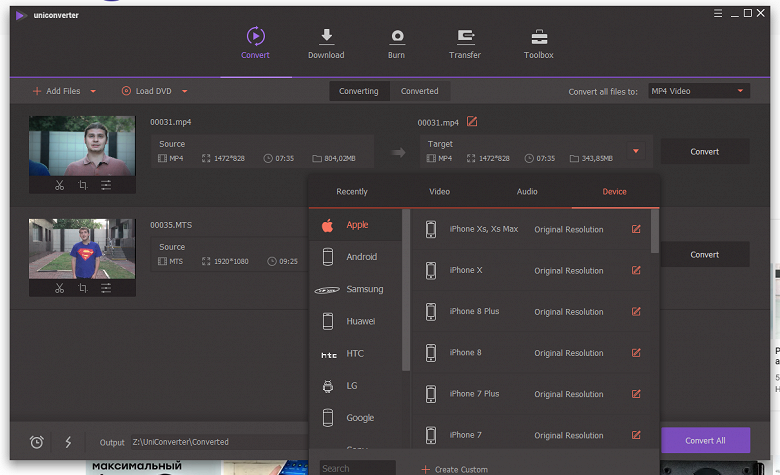Open the MP4 Video format dropdown
This screenshot has width=780, height=475.
[x=699, y=91]
